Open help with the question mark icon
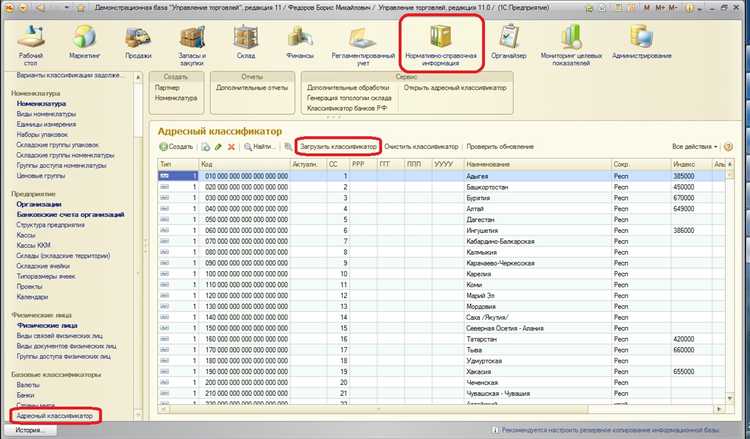Screen dimensions: 750x439 point(728,147)
